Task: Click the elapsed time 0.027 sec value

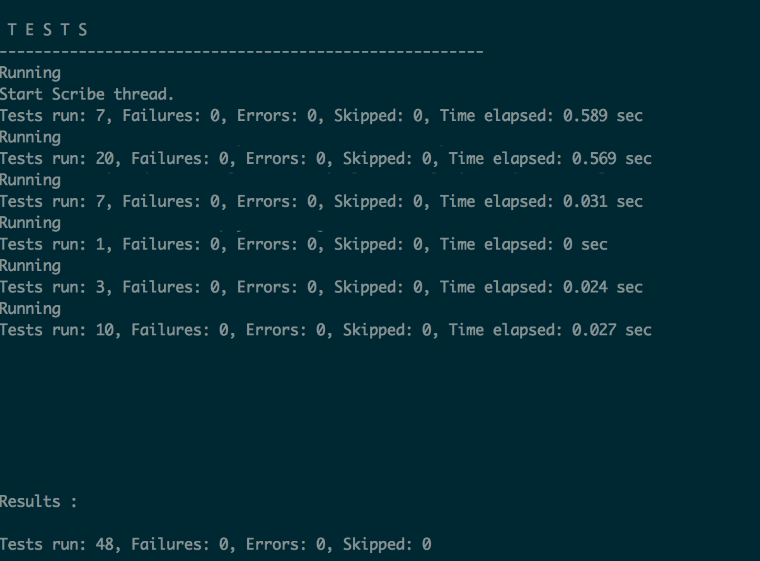Action: 611,330
